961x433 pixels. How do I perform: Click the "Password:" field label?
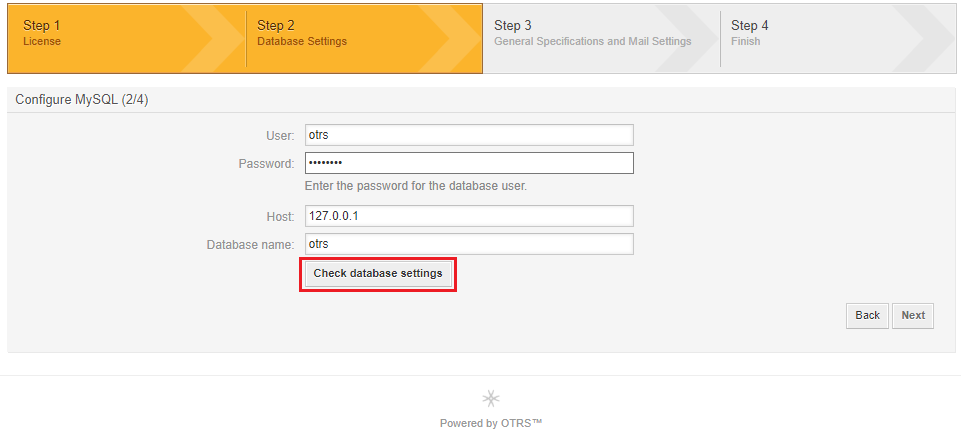(267, 164)
